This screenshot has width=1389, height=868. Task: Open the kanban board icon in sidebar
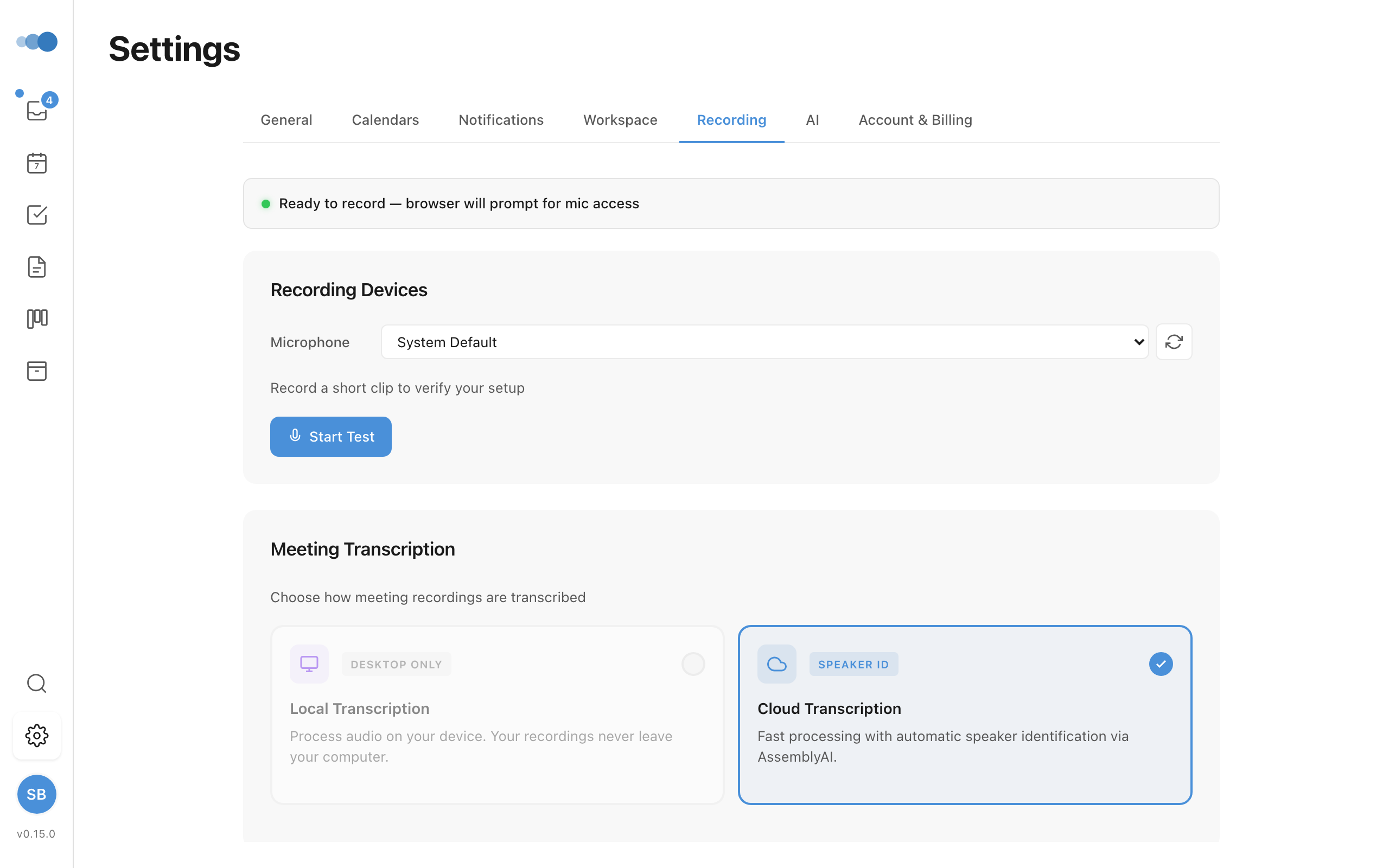37,318
